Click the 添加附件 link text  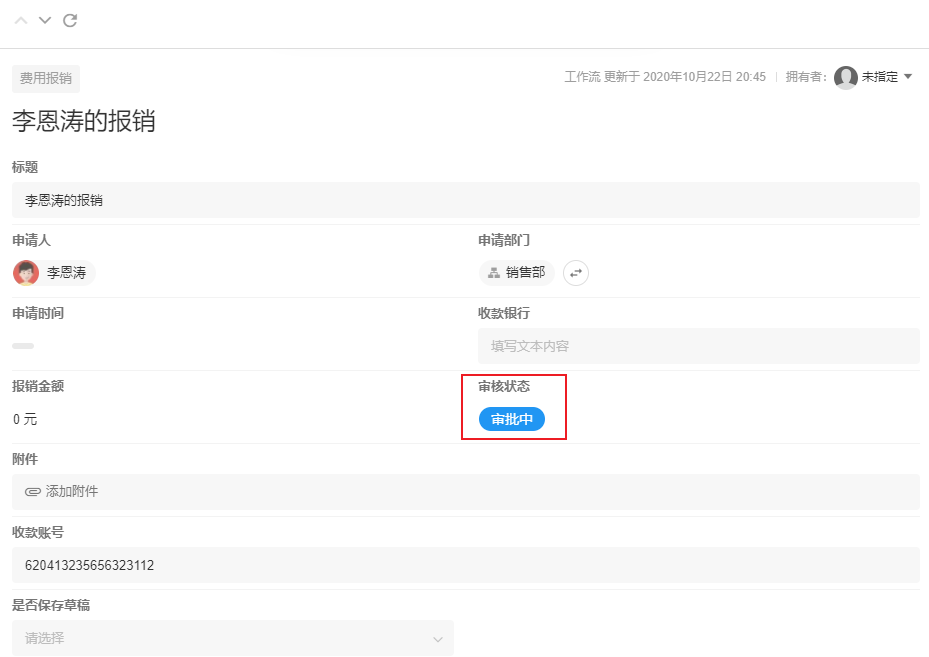(x=72, y=492)
